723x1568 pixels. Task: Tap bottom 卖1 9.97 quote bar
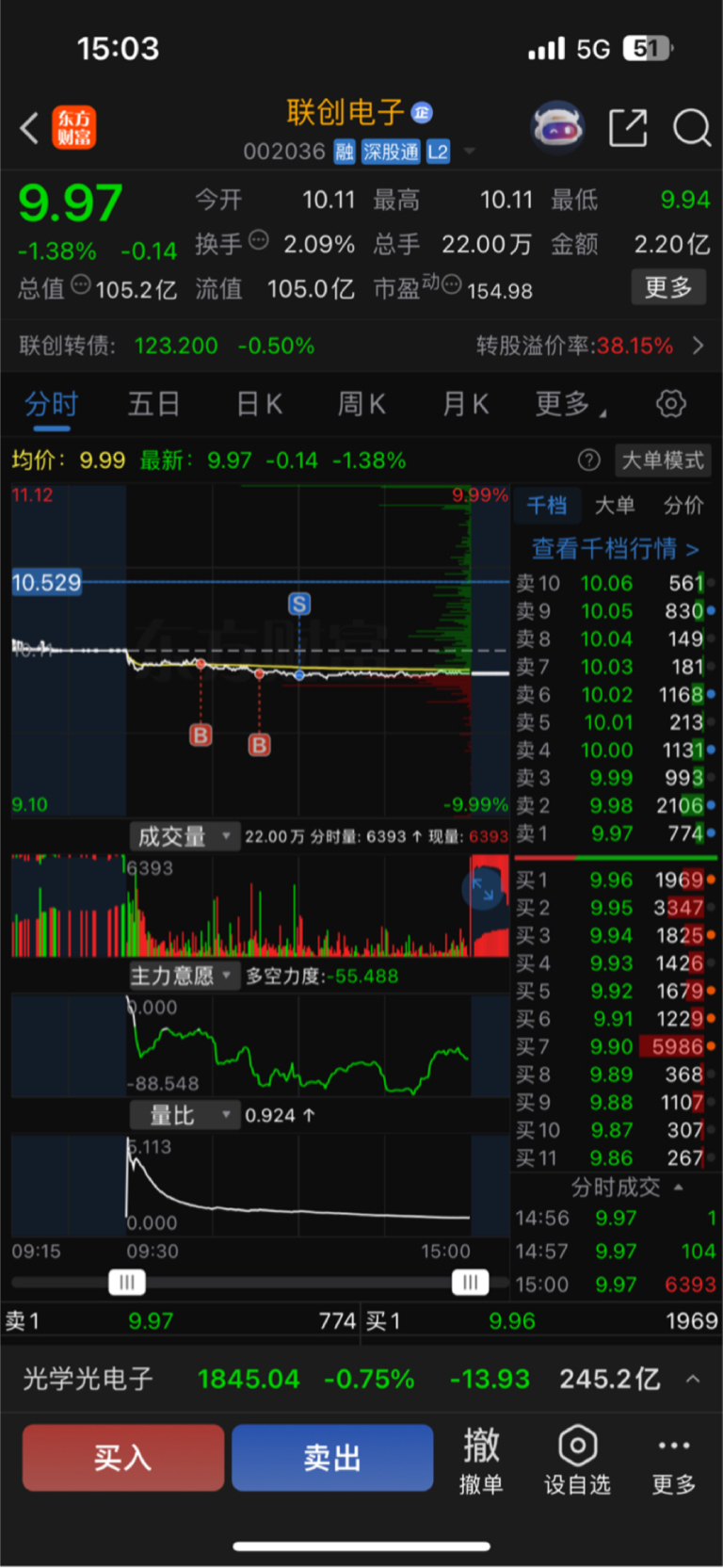[180, 1321]
